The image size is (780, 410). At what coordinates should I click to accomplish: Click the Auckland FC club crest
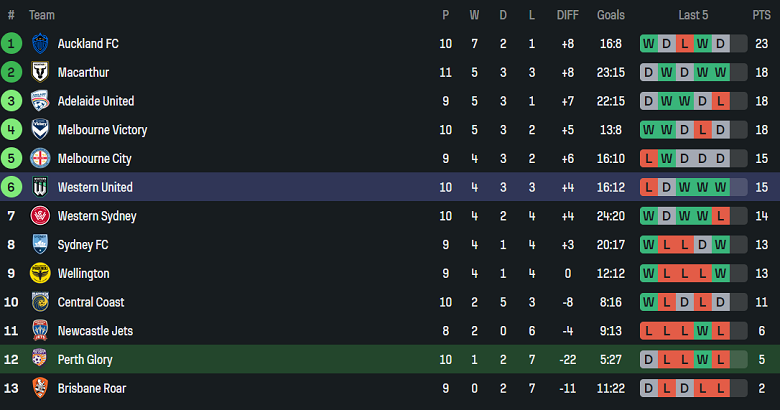40,44
